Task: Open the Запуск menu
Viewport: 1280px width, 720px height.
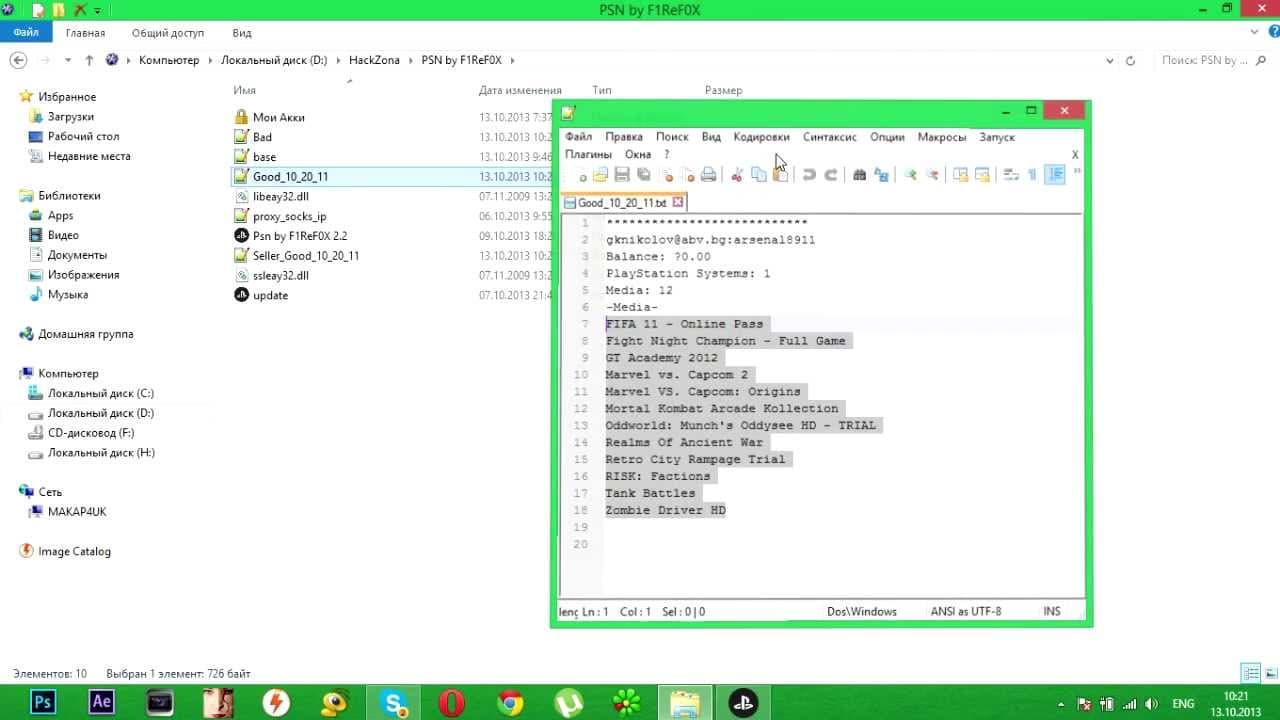Action: coord(997,137)
